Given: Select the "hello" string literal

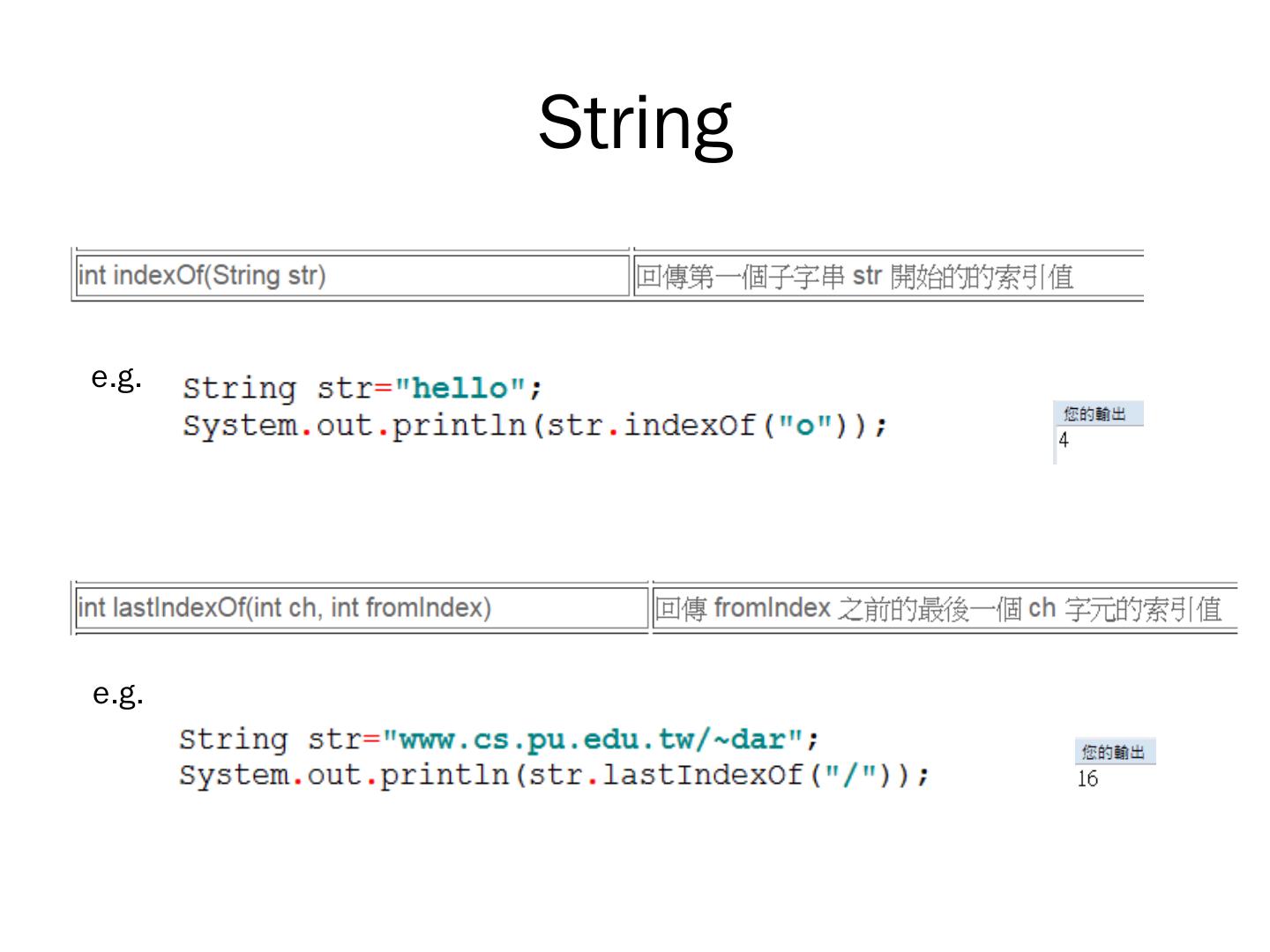Looking at the screenshot, I should 460,388.
